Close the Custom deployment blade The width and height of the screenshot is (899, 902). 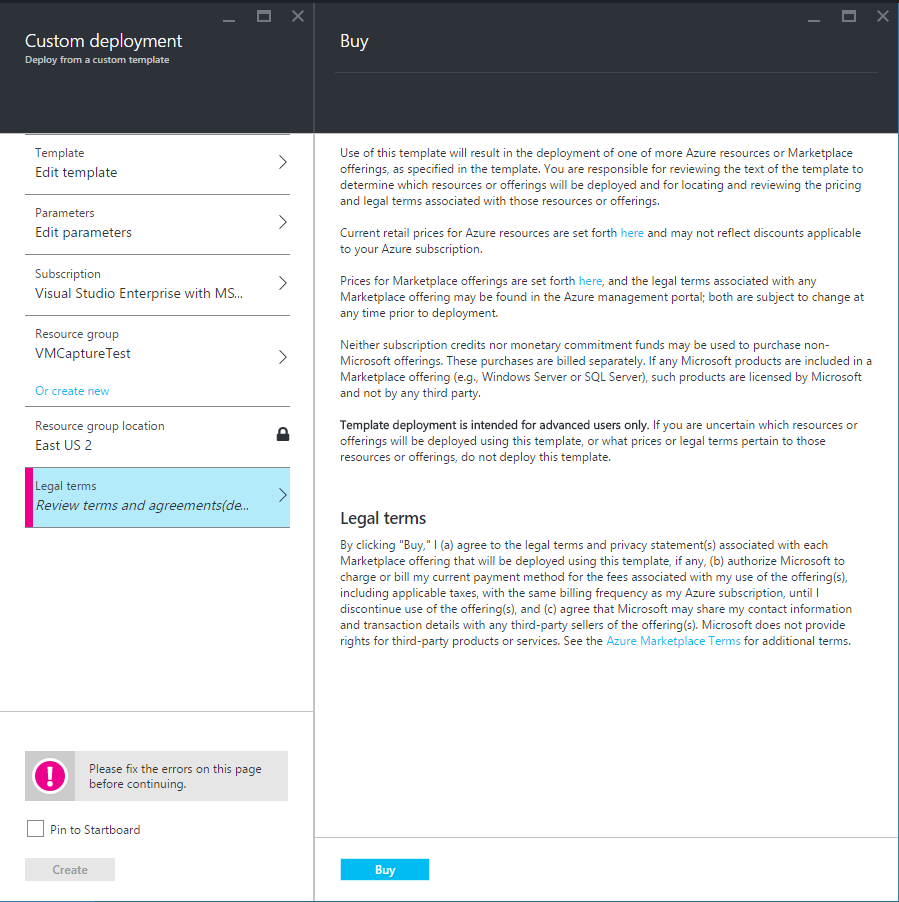tap(298, 16)
